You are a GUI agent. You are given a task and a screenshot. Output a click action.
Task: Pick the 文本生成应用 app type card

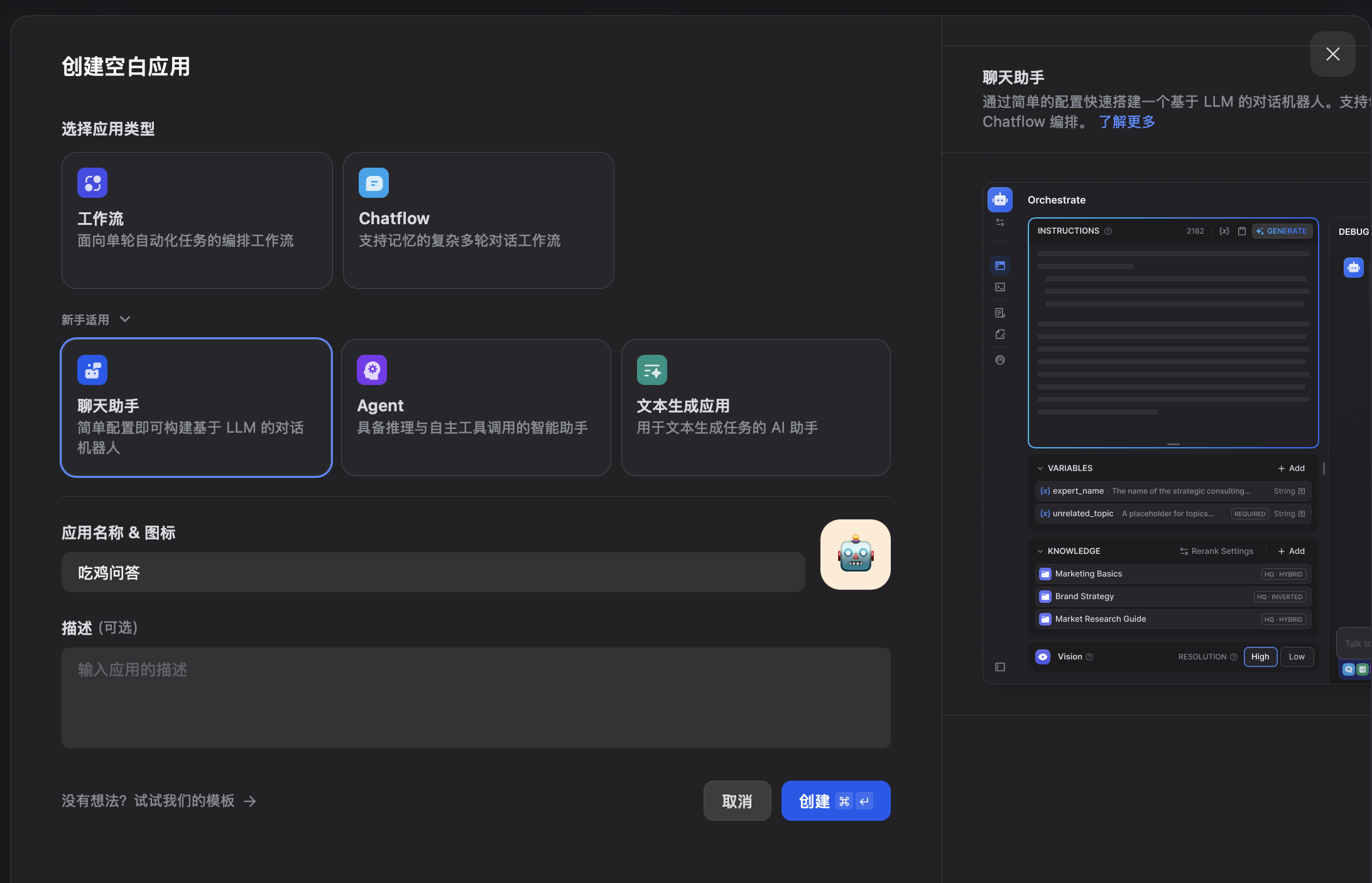[x=755, y=407]
